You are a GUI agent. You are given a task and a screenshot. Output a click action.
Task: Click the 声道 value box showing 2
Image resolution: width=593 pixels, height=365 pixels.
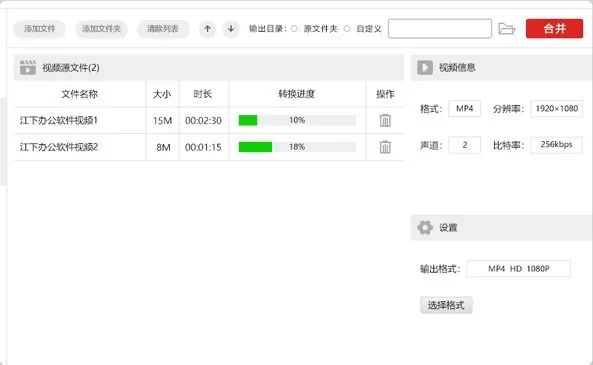(x=464, y=145)
